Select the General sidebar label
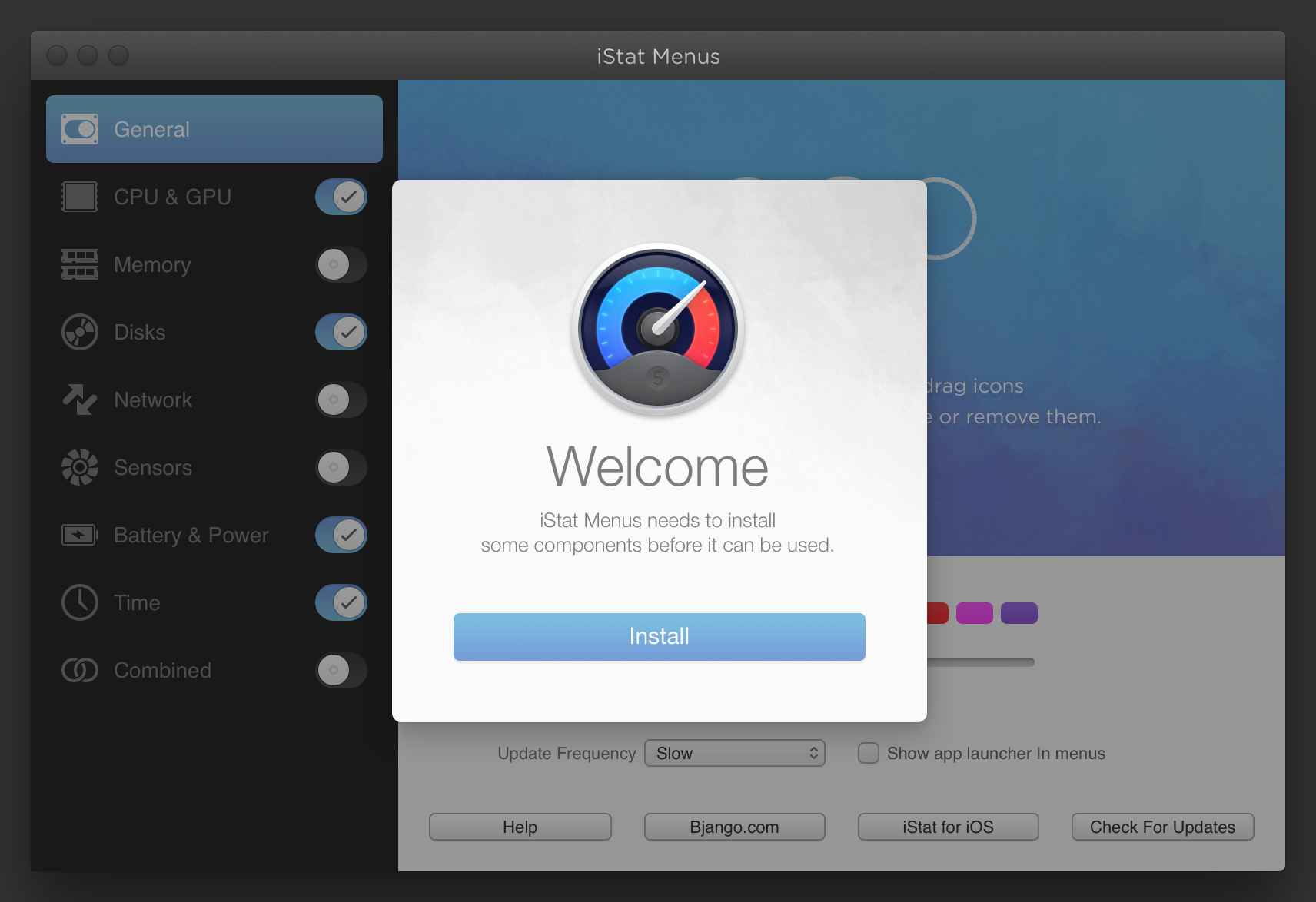This screenshot has height=902, width=1316. 151,129
